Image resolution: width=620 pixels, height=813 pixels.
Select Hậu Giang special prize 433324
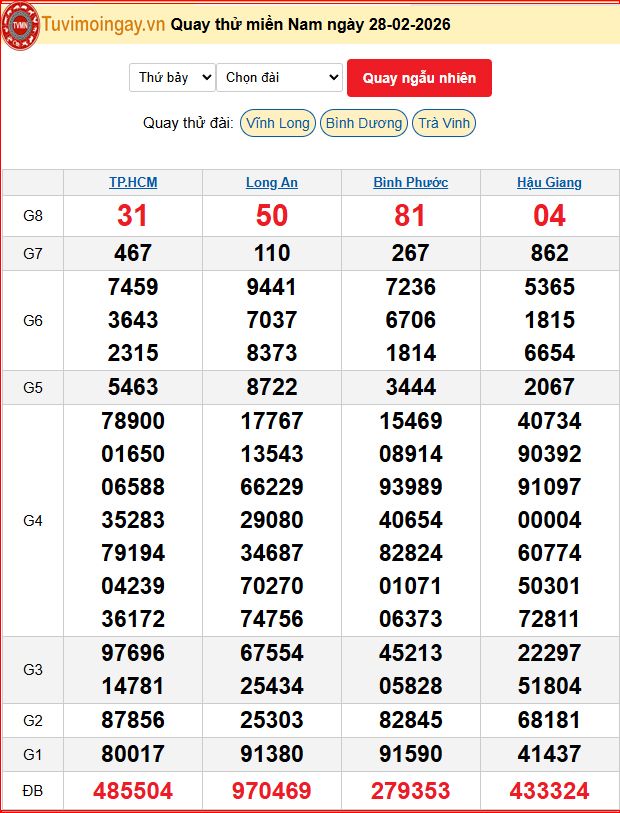pos(549,791)
